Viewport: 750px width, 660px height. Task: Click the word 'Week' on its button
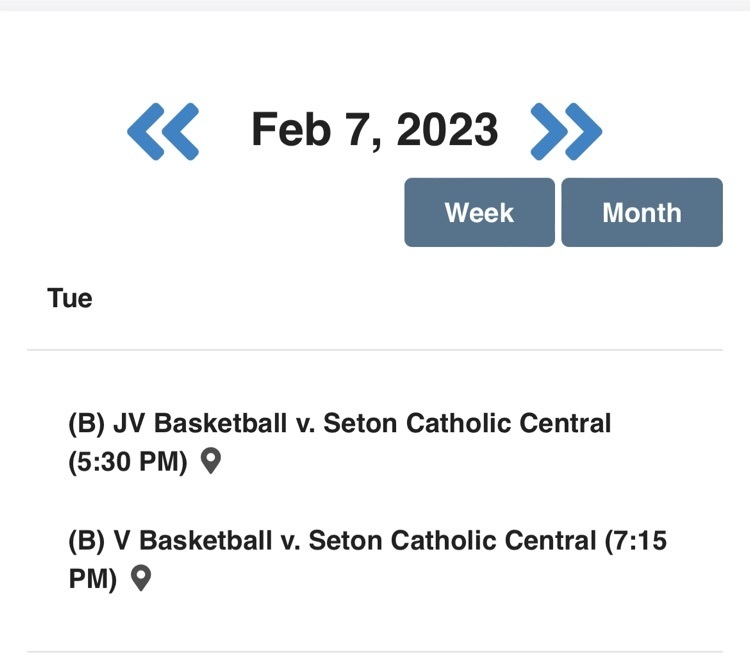[479, 212]
